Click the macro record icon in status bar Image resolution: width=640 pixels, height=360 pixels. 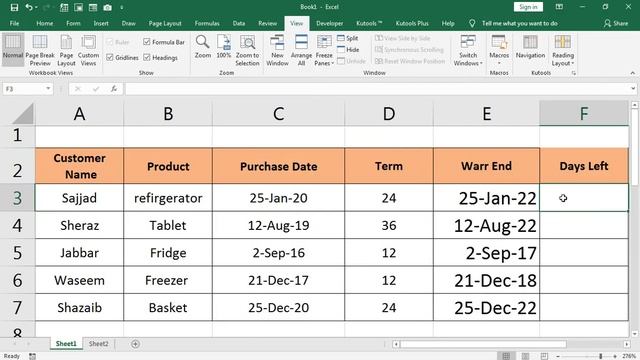[32, 356]
